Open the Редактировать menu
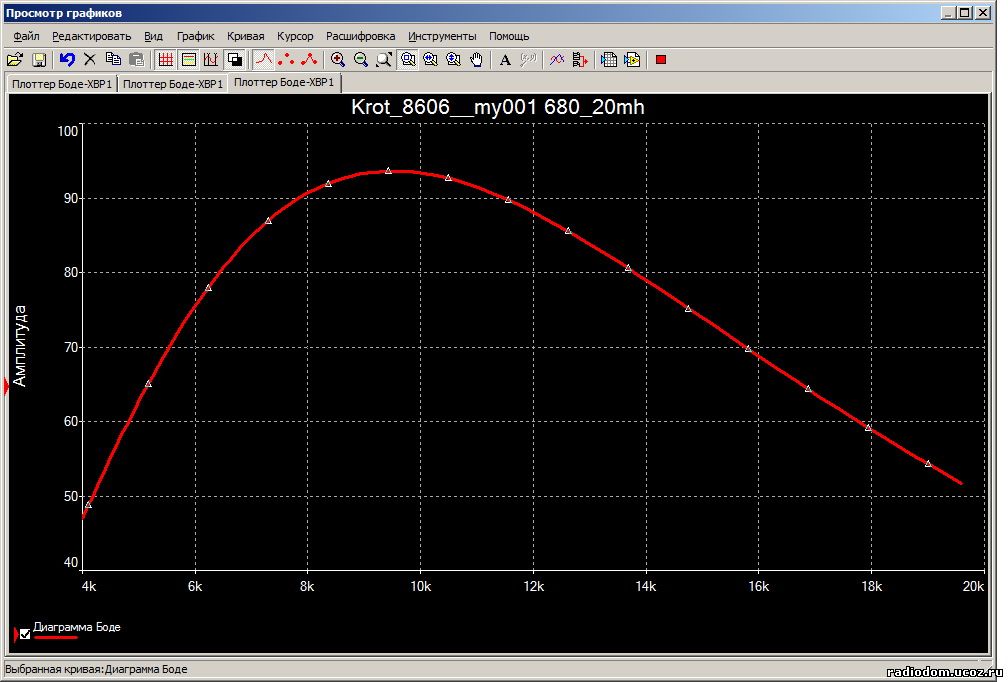 (x=91, y=37)
